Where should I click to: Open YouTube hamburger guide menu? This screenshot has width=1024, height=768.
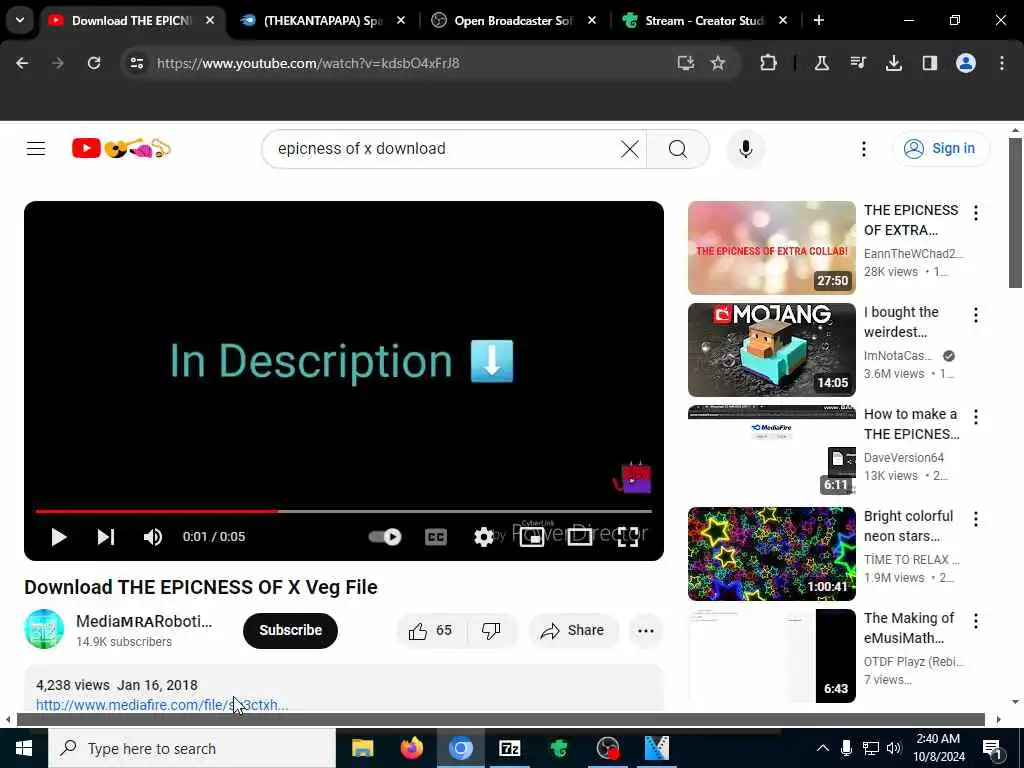coord(36,149)
